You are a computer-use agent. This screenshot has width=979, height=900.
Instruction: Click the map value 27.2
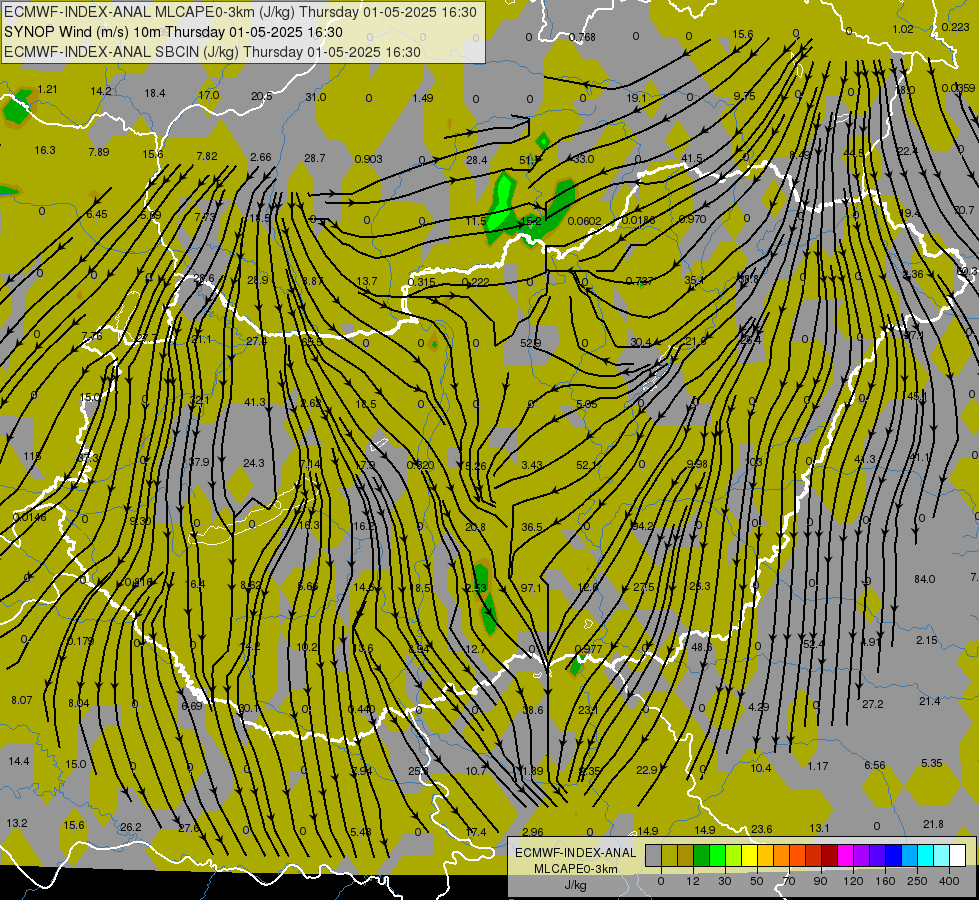click(872, 704)
